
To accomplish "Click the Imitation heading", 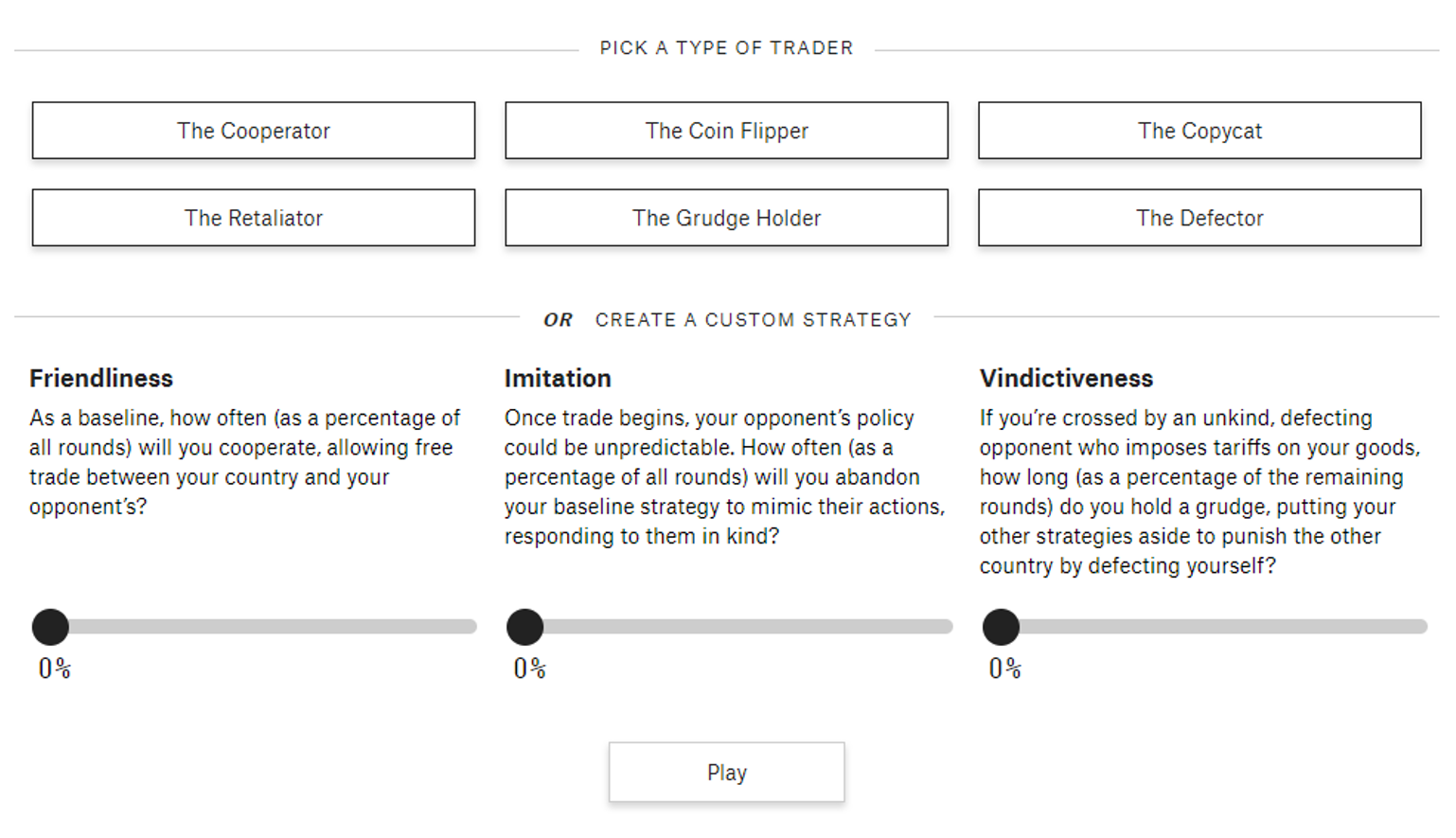I will 558,379.
